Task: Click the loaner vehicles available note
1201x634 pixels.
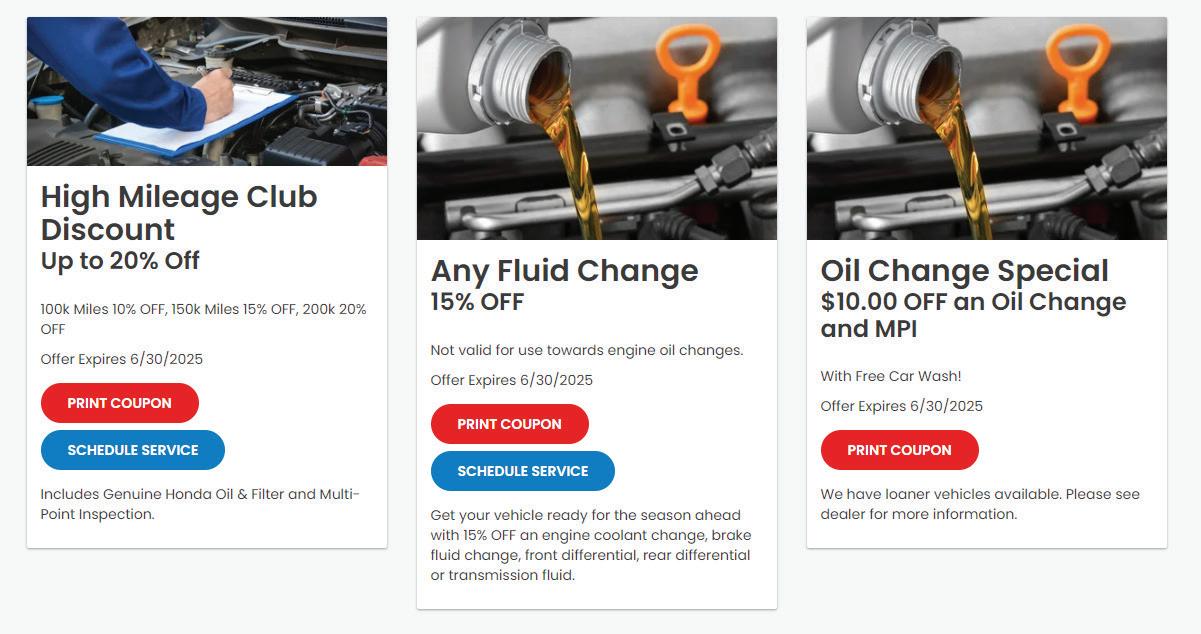Action: (x=980, y=504)
